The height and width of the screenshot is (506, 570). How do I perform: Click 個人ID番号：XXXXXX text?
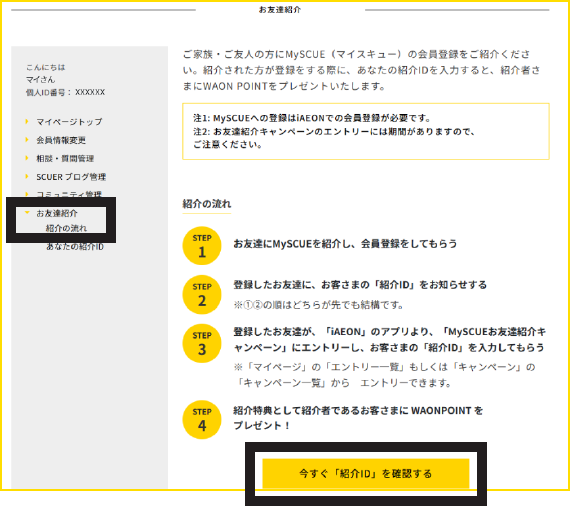65,92
